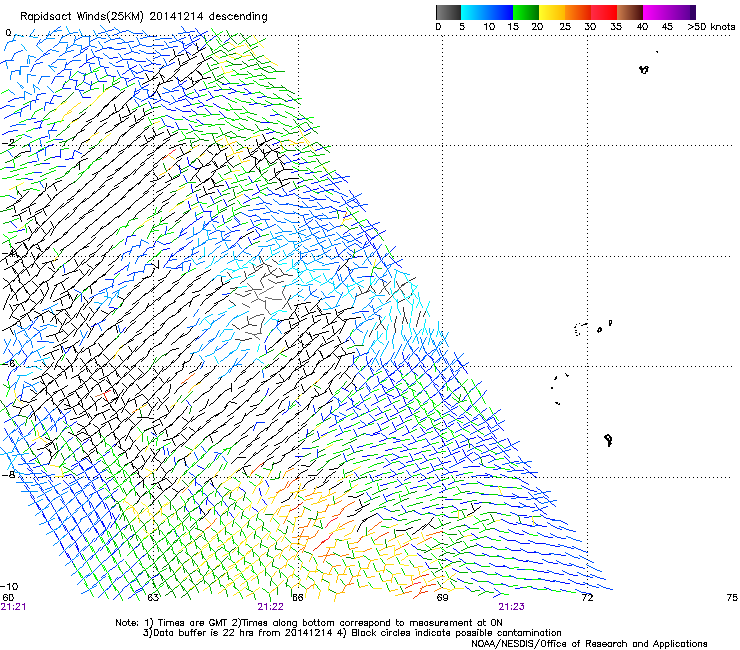Click the island outline between -6 and -8, east of 72
Image resolution: width=740 pixels, height=650 pixels.
pos(608,440)
